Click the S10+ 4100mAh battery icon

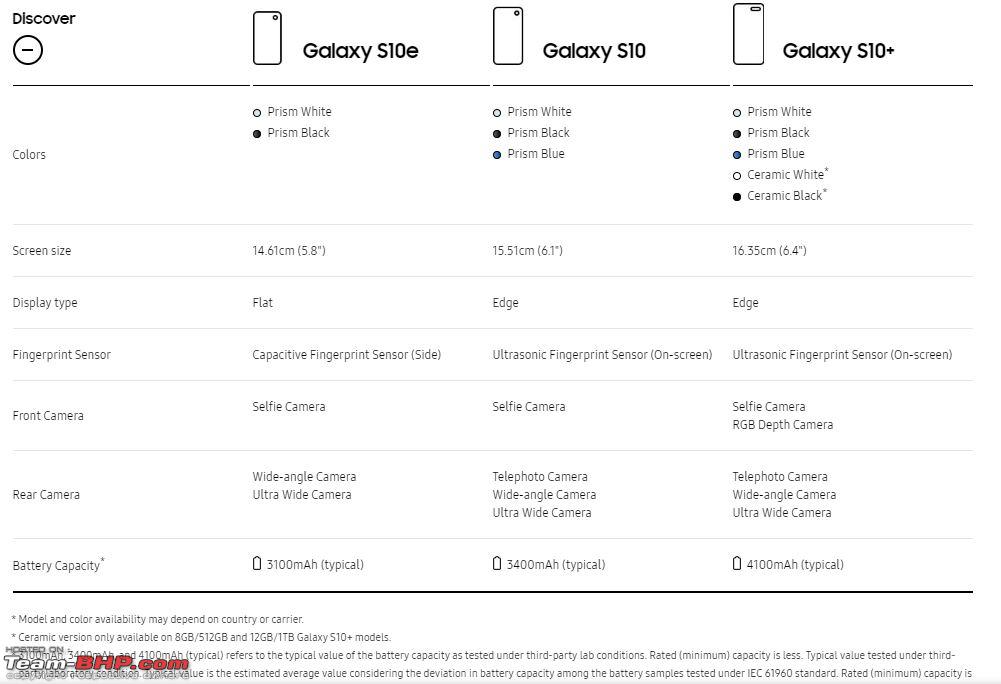point(737,563)
